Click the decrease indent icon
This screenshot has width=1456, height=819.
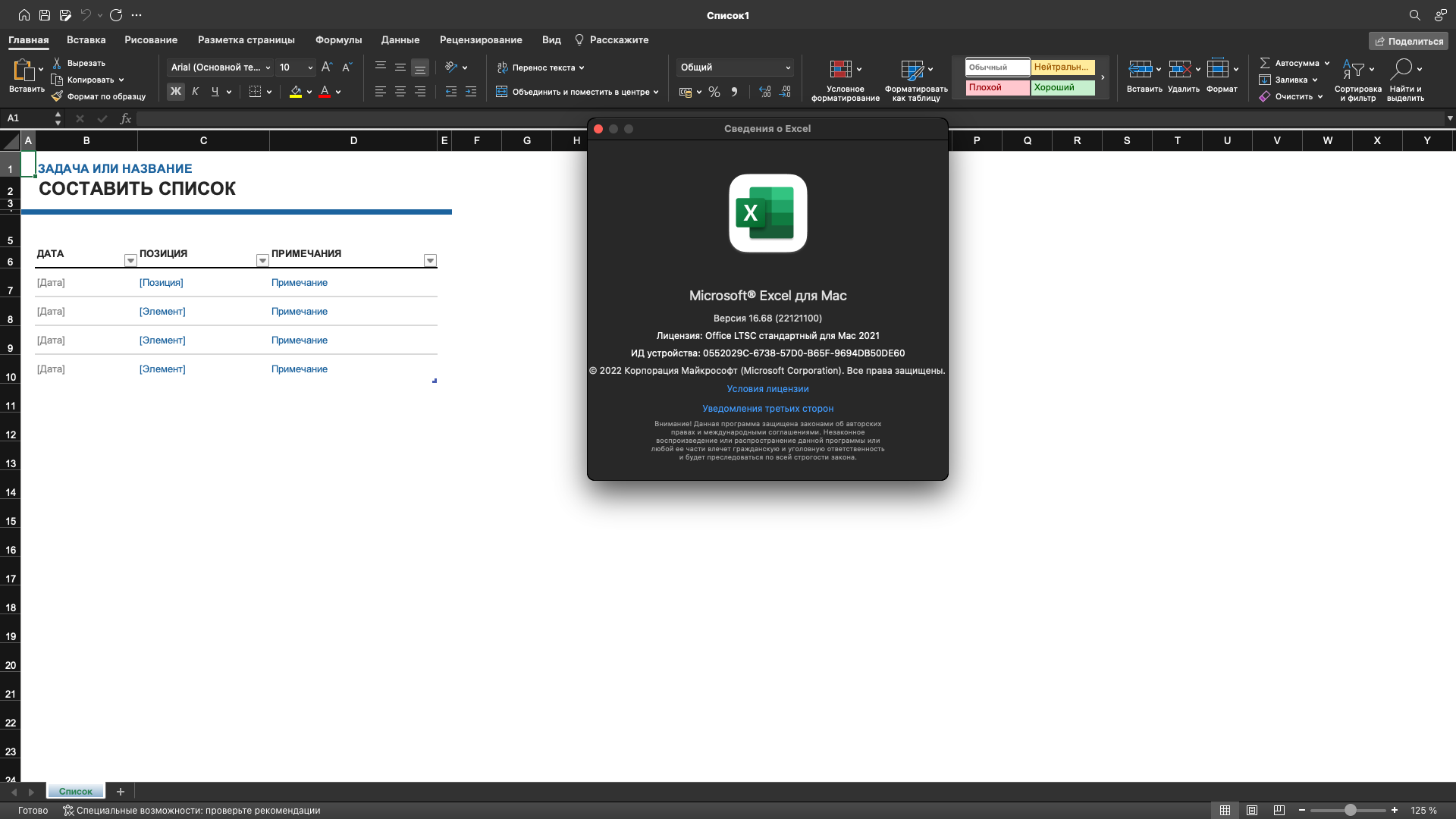[x=451, y=92]
